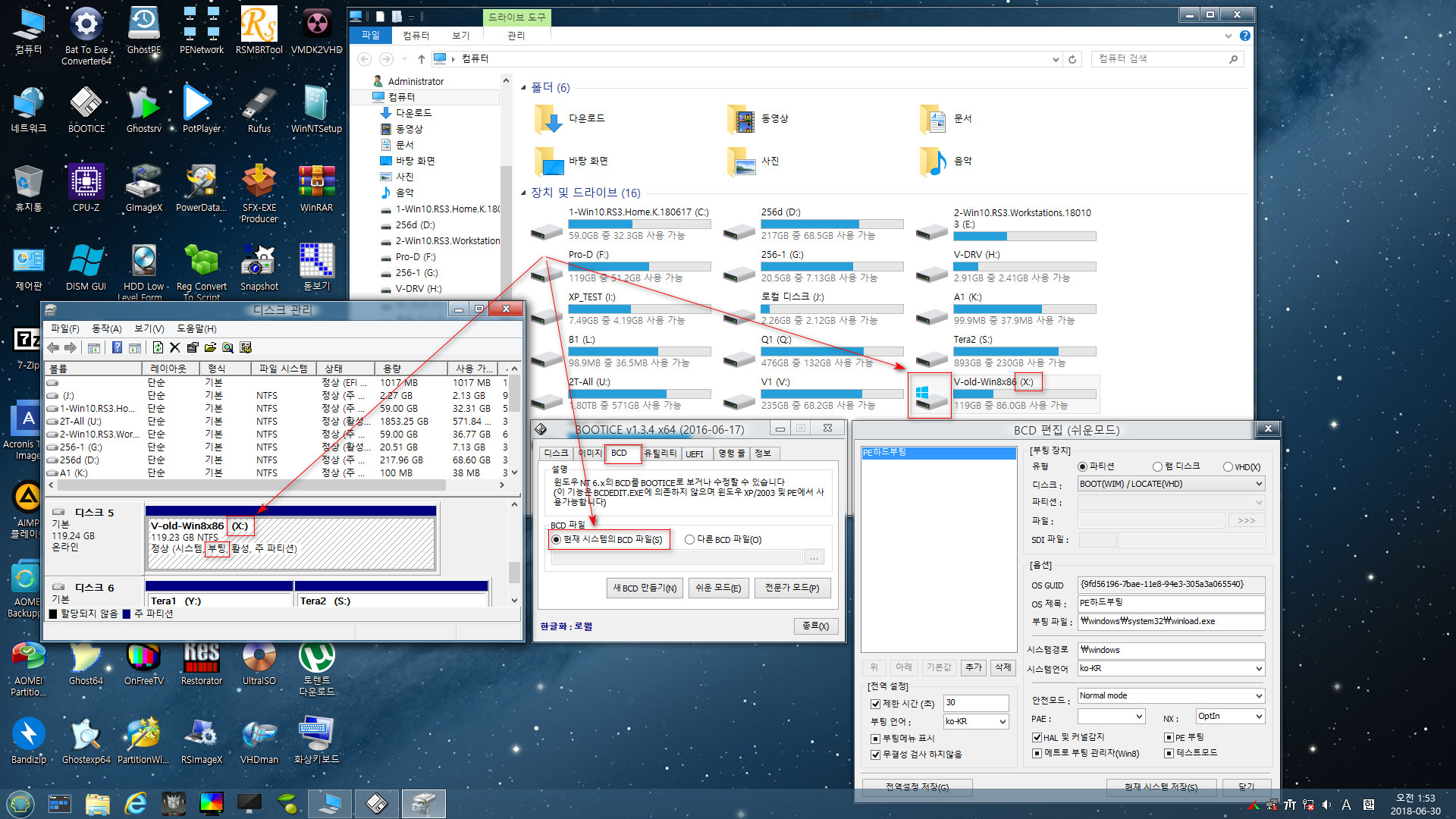This screenshot has width=1456, height=819.
Task: Click the Refresh icon in Disk Management toolbar
Action: [x=158, y=347]
